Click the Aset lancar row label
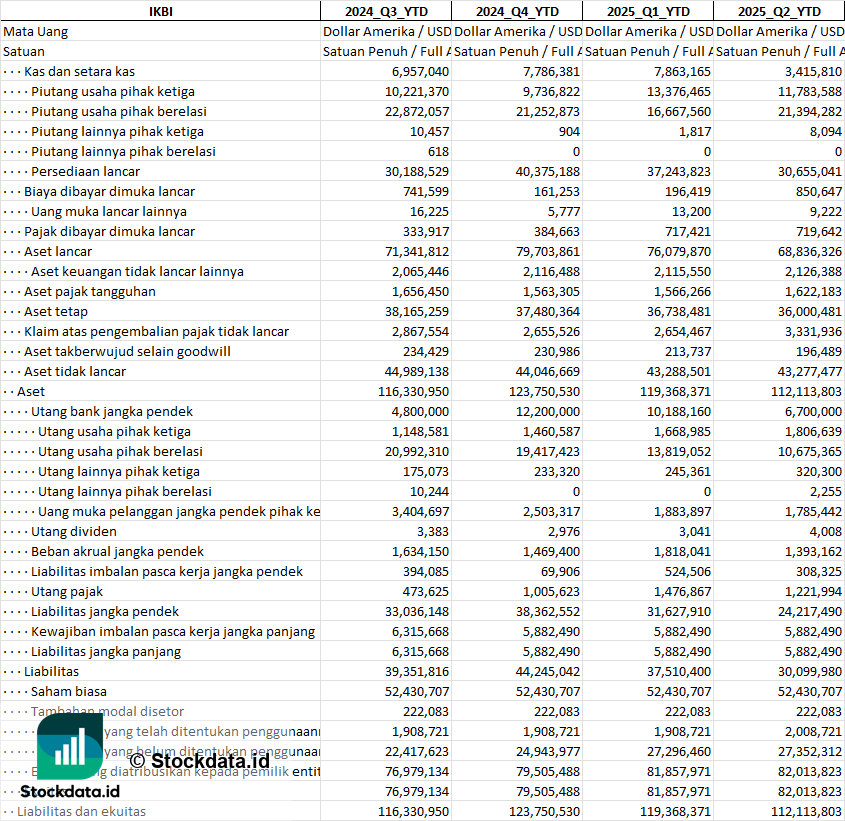 [x=58, y=251]
